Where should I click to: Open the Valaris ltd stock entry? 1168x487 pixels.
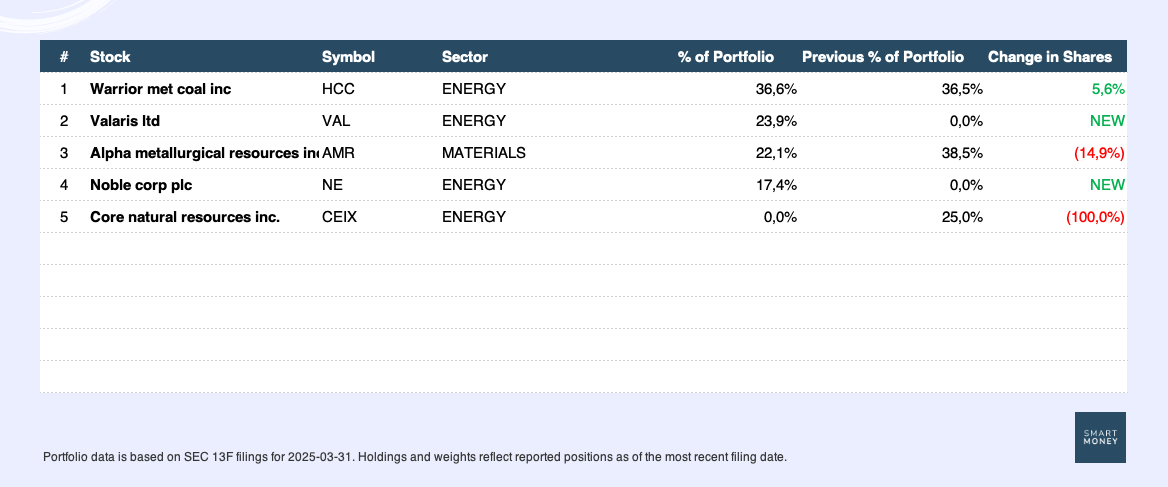125,121
